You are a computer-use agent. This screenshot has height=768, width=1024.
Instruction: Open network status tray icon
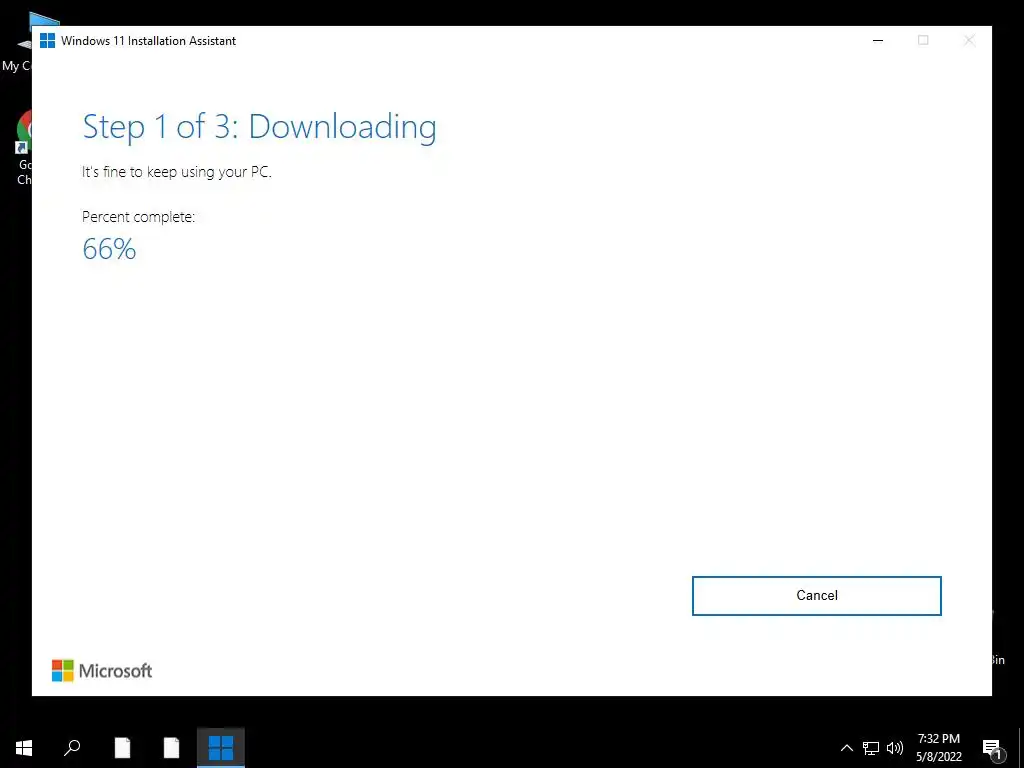coord(871,748)
